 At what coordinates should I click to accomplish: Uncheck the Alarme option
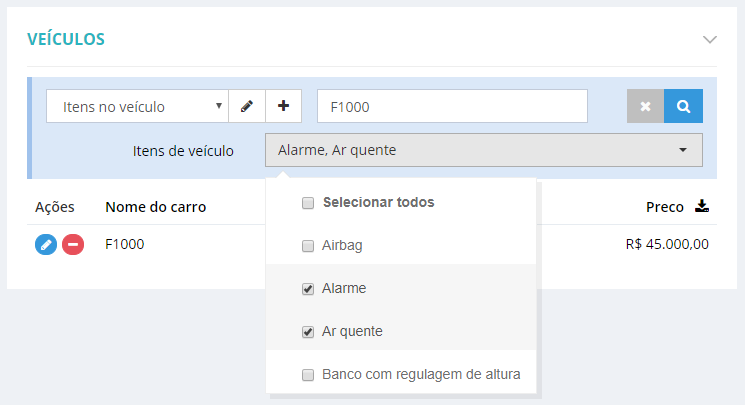coord(308,289)
